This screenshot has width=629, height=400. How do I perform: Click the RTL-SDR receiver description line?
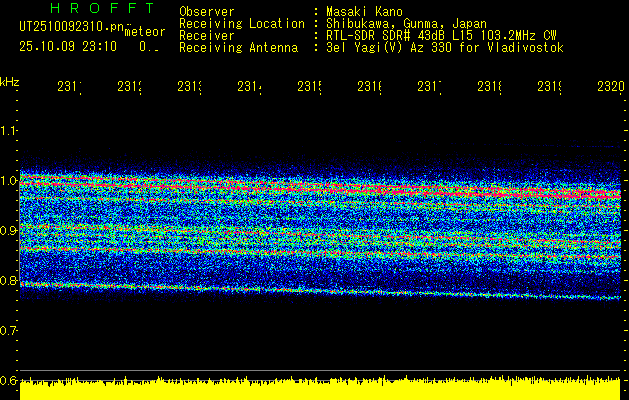(441, 36)
